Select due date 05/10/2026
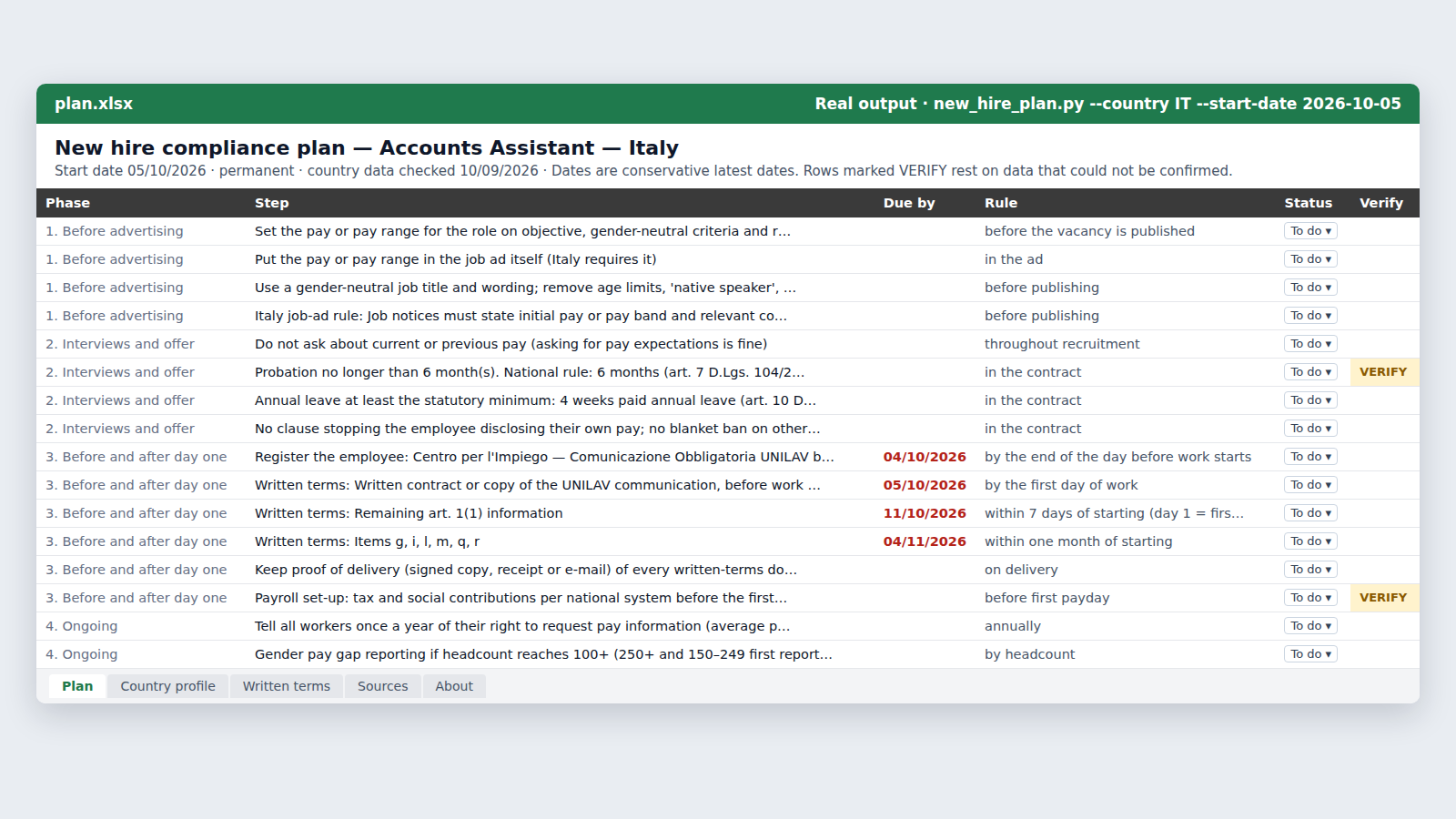 (x=925, y=485)
